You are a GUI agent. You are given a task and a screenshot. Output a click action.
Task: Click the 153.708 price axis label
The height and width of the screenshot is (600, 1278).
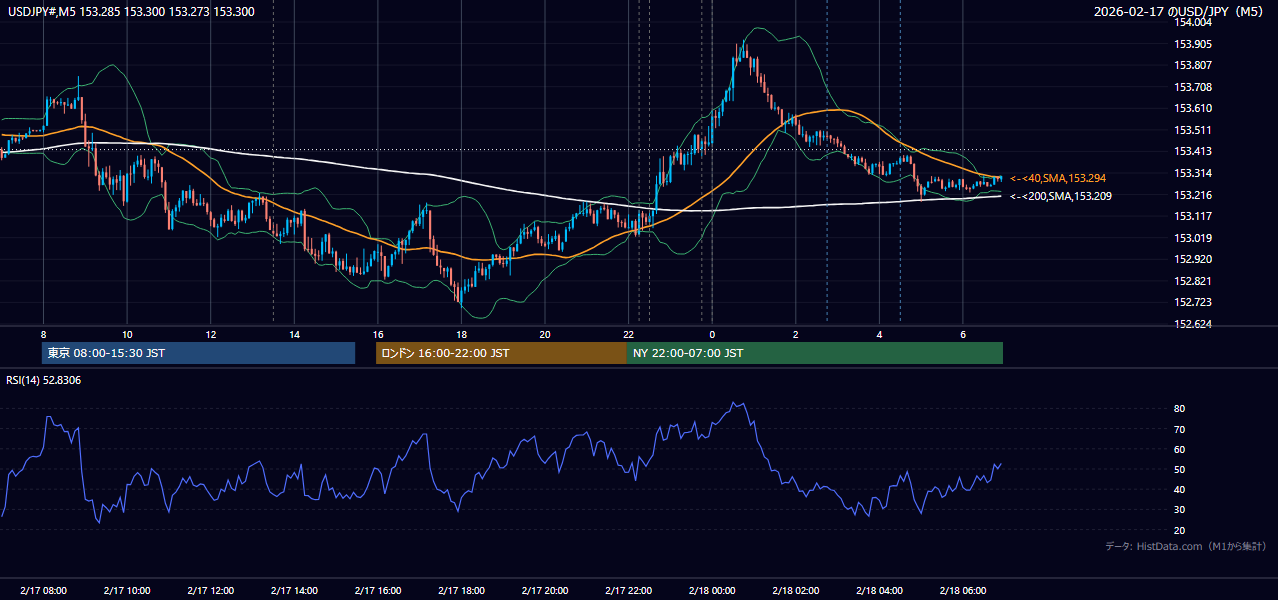click(1193, 87)
